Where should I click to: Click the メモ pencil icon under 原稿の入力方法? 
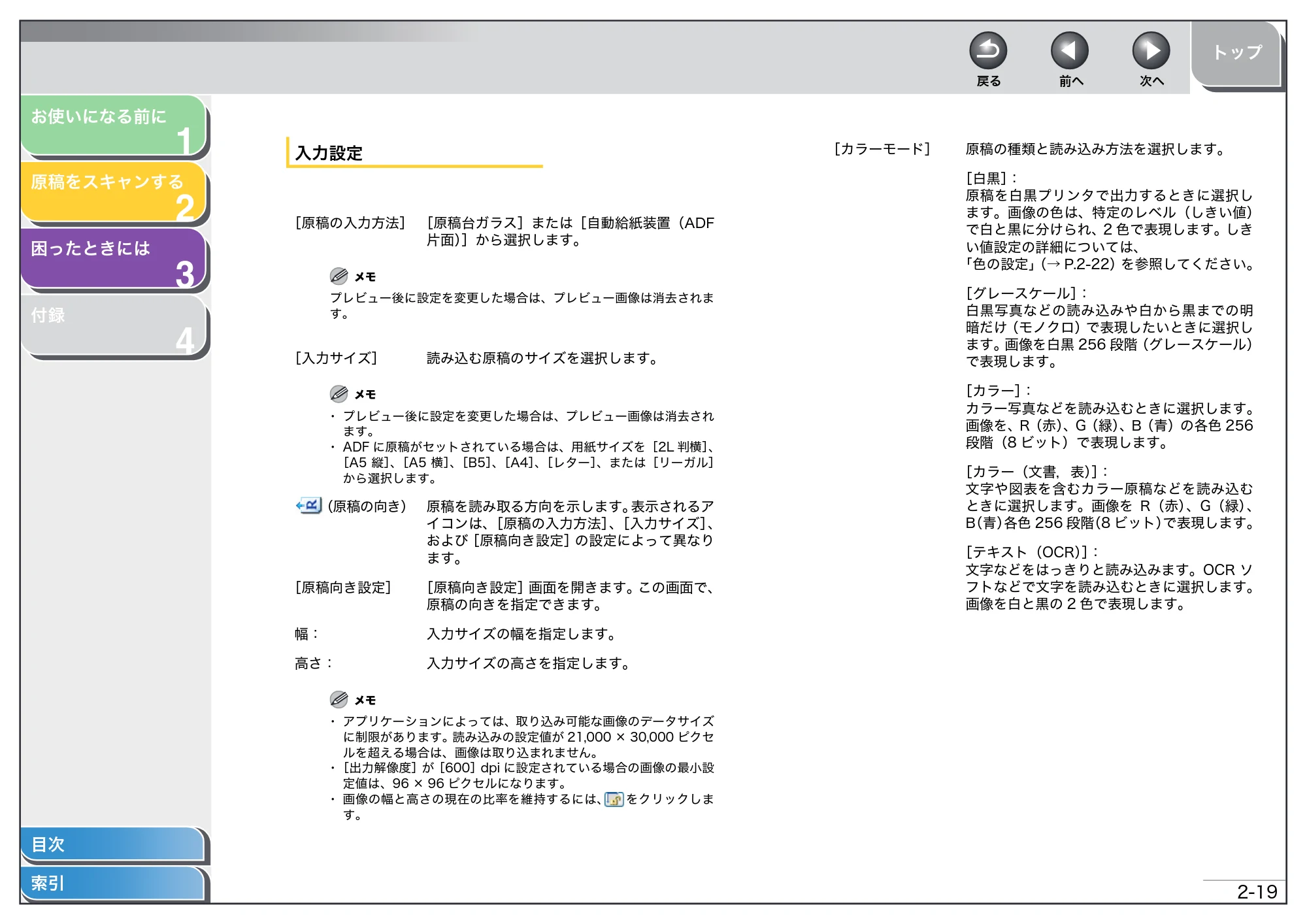[339, 276]
